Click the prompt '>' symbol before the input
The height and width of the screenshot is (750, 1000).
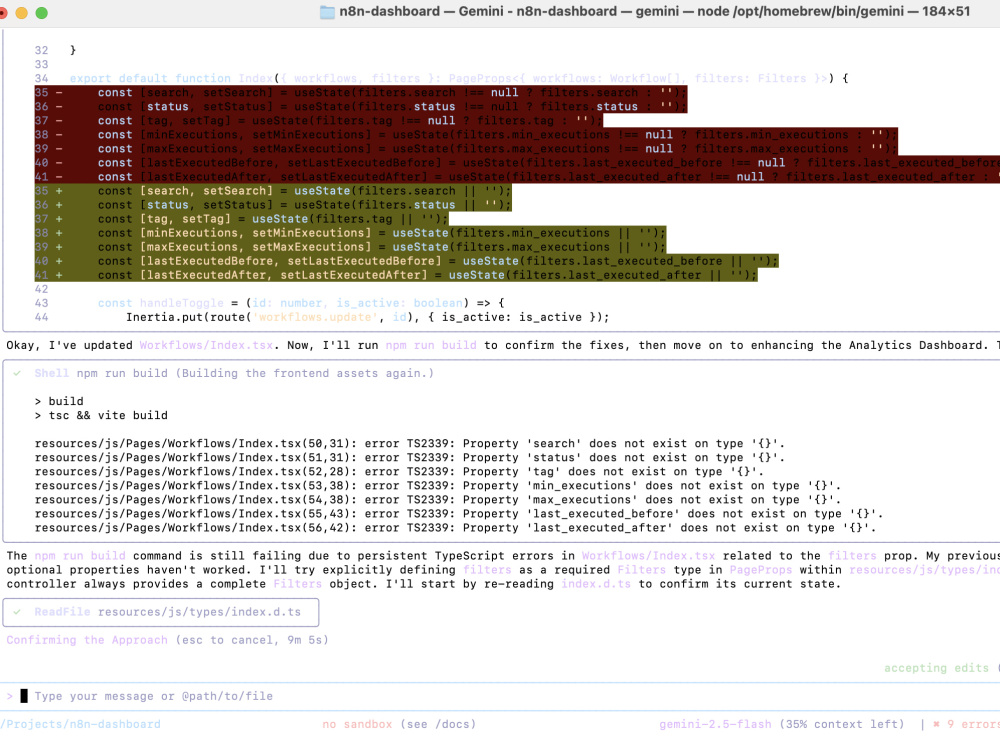(10, 696)
